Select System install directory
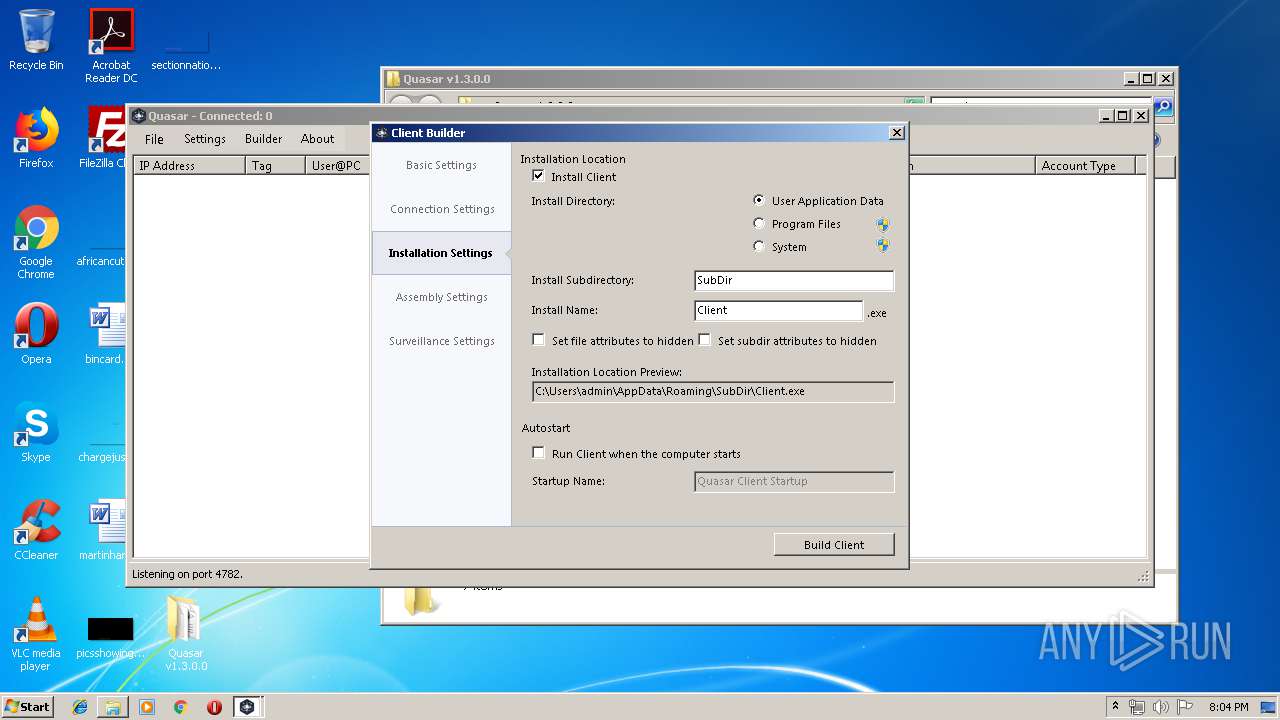 (759, 247)
